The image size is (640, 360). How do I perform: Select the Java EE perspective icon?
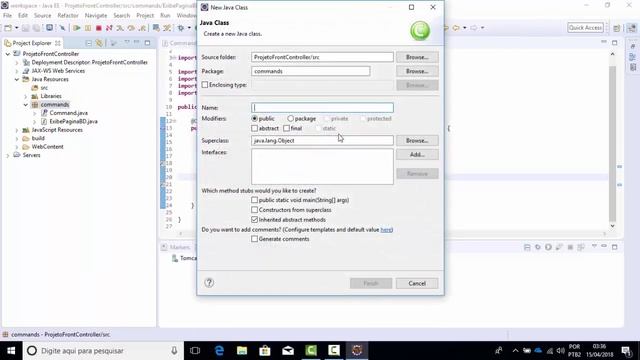(631, 28)
